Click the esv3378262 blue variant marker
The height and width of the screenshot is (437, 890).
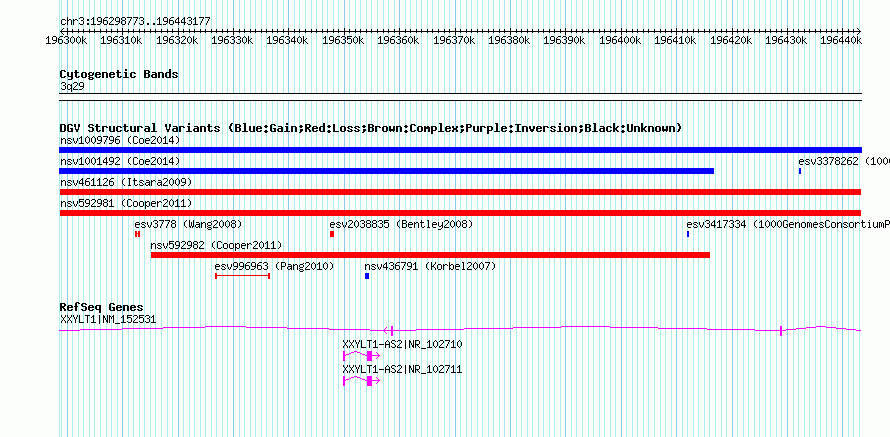pyautogui.click(x=800, y=171)
